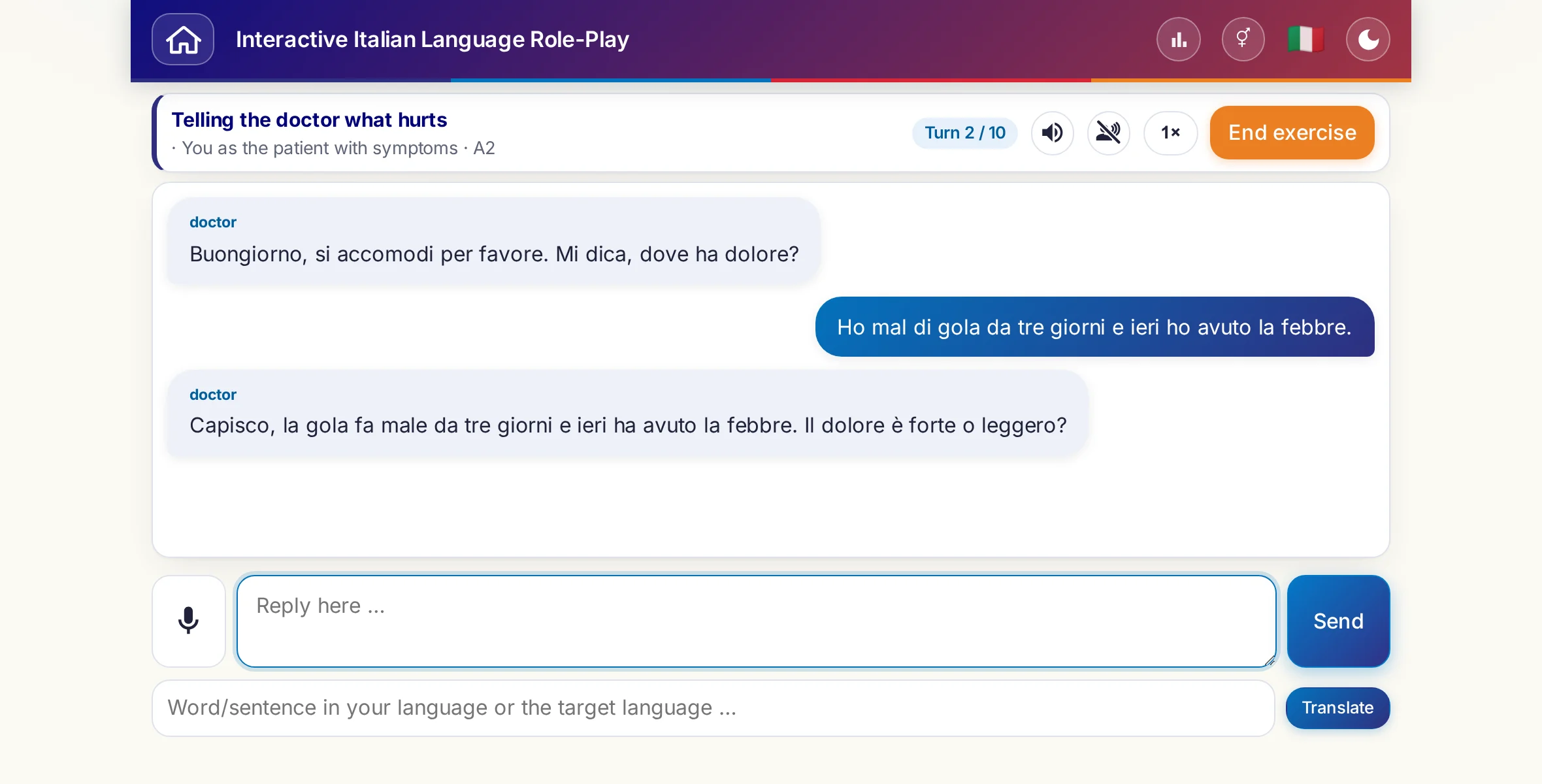The image size is (1542, 784).
Task: Focus the word/sentence translation field
Action: [x=713, y=708]
